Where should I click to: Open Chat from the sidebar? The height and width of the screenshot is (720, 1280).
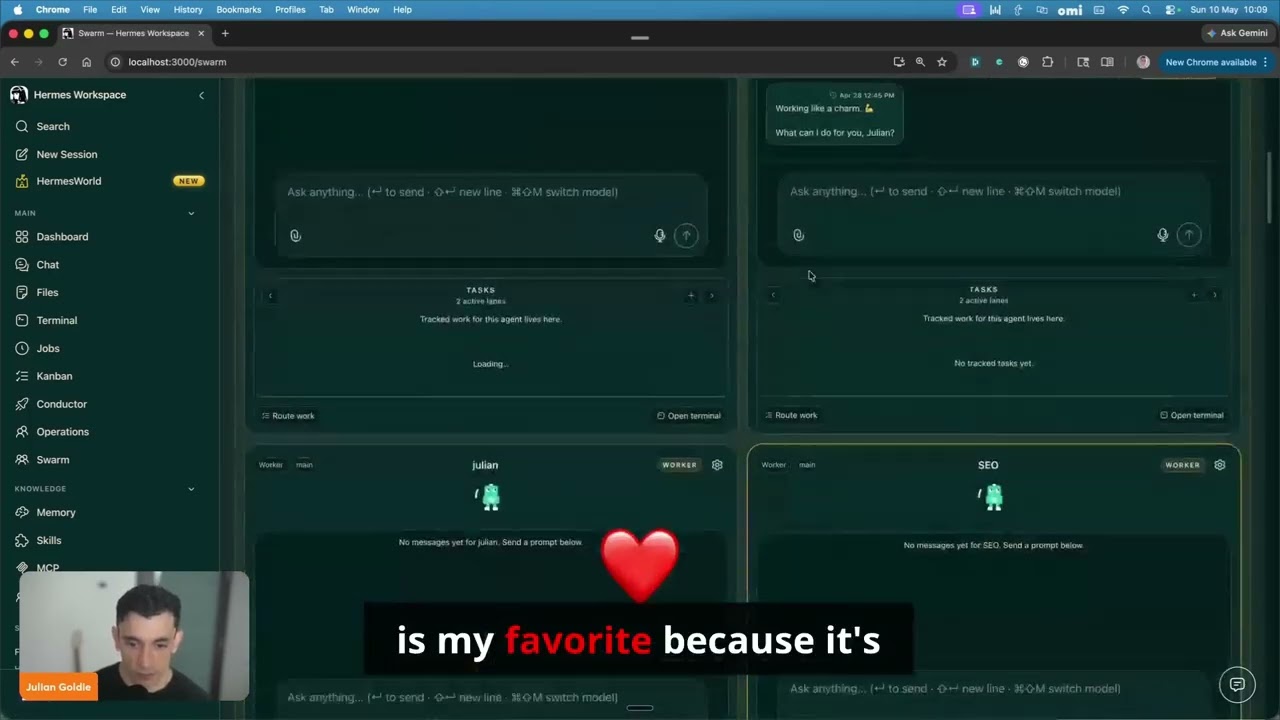point(48,265)
